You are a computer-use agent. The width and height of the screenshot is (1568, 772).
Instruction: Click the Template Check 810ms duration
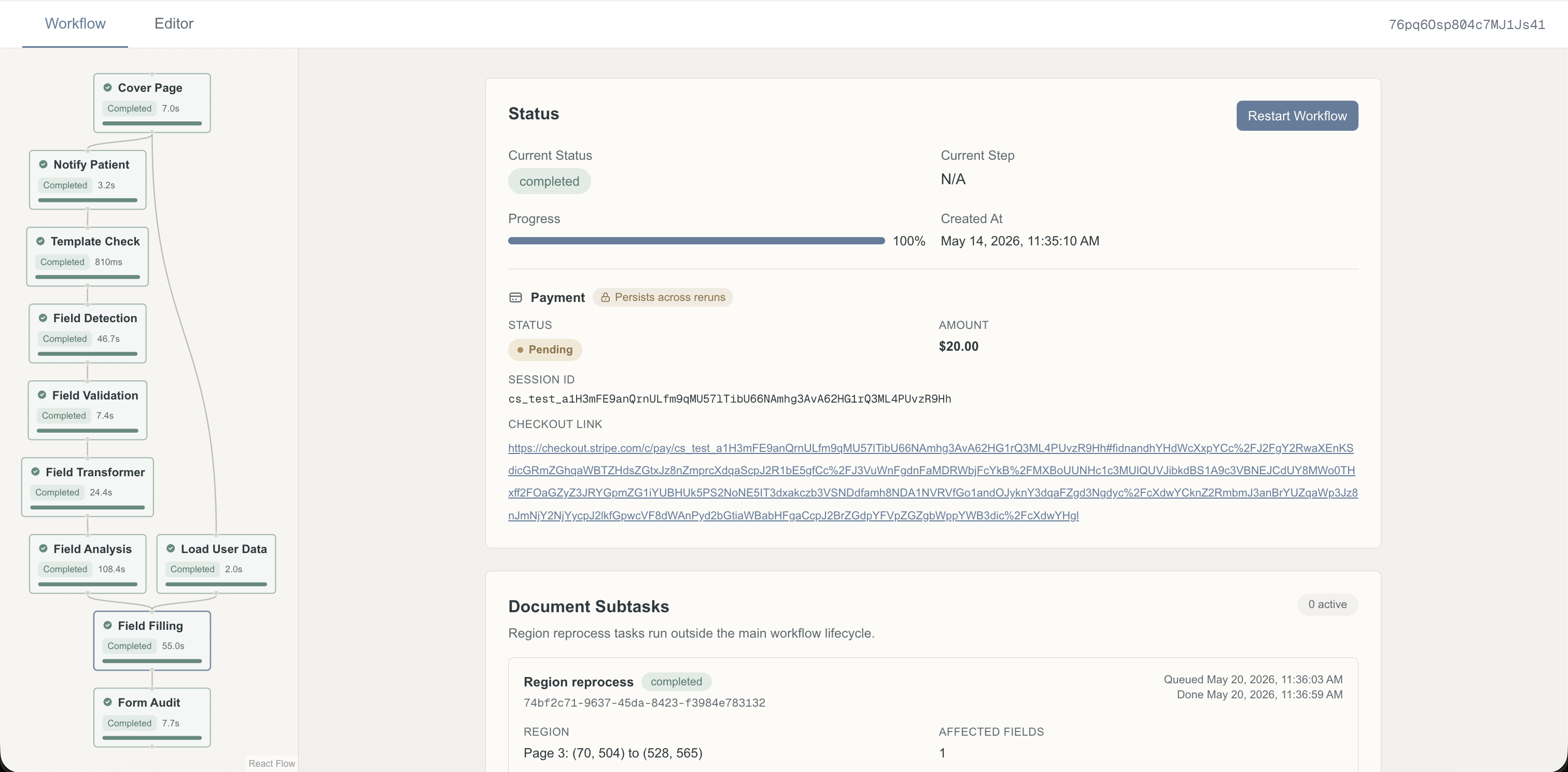click(108, 262)
